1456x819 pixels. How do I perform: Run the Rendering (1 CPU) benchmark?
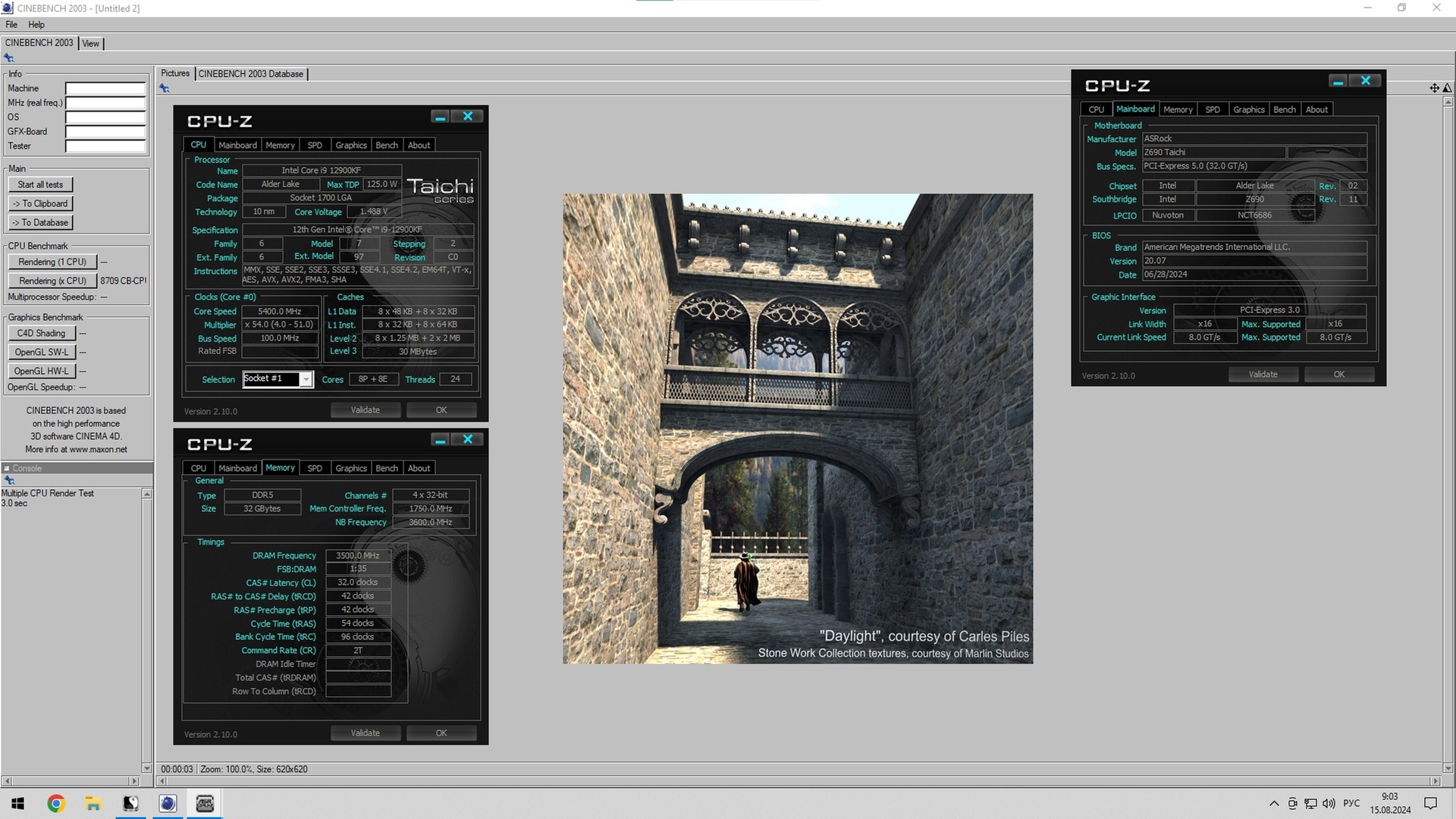(x=52, y=262)
